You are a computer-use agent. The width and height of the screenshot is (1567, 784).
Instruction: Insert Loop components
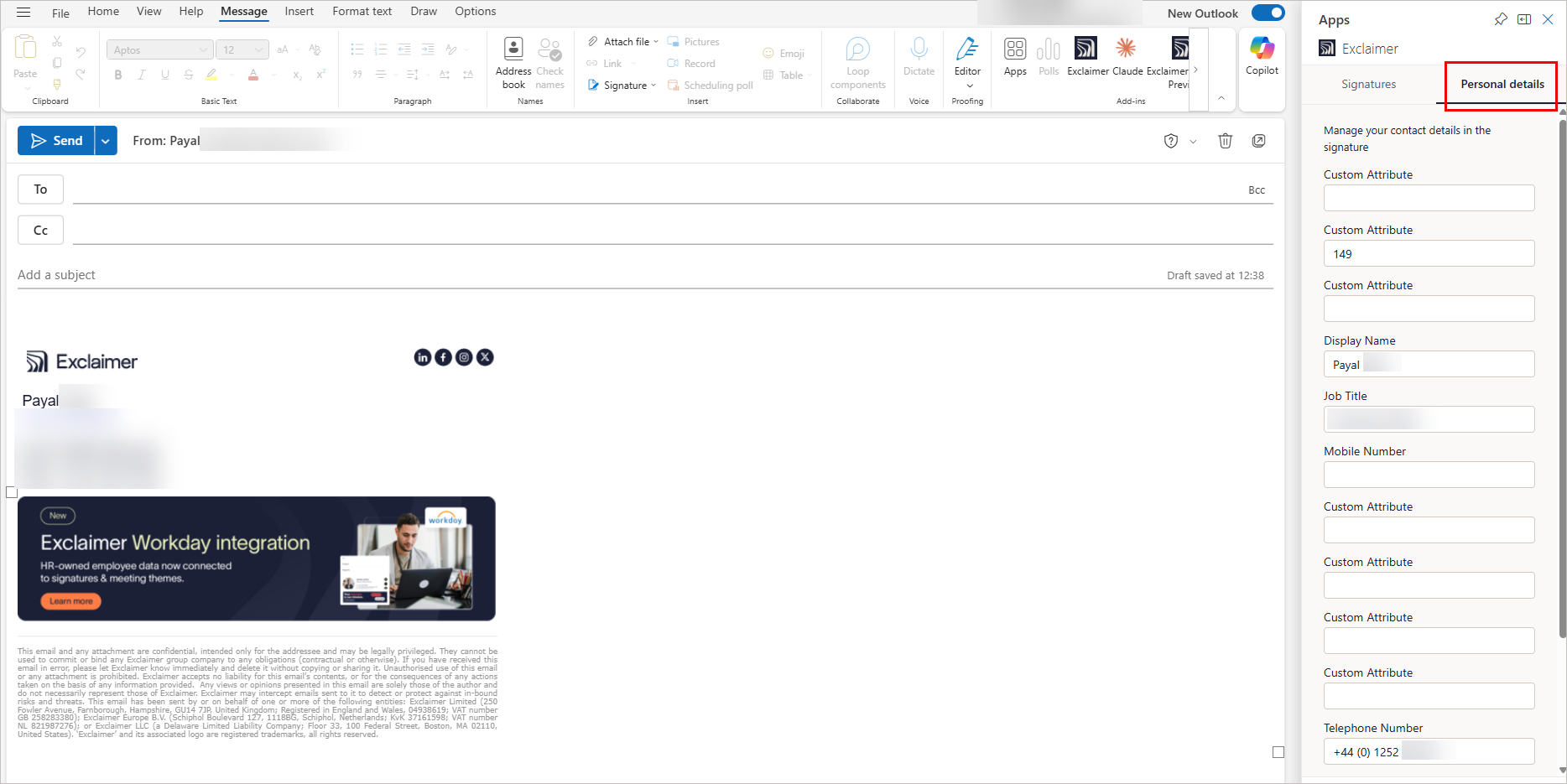click(857, 63)
